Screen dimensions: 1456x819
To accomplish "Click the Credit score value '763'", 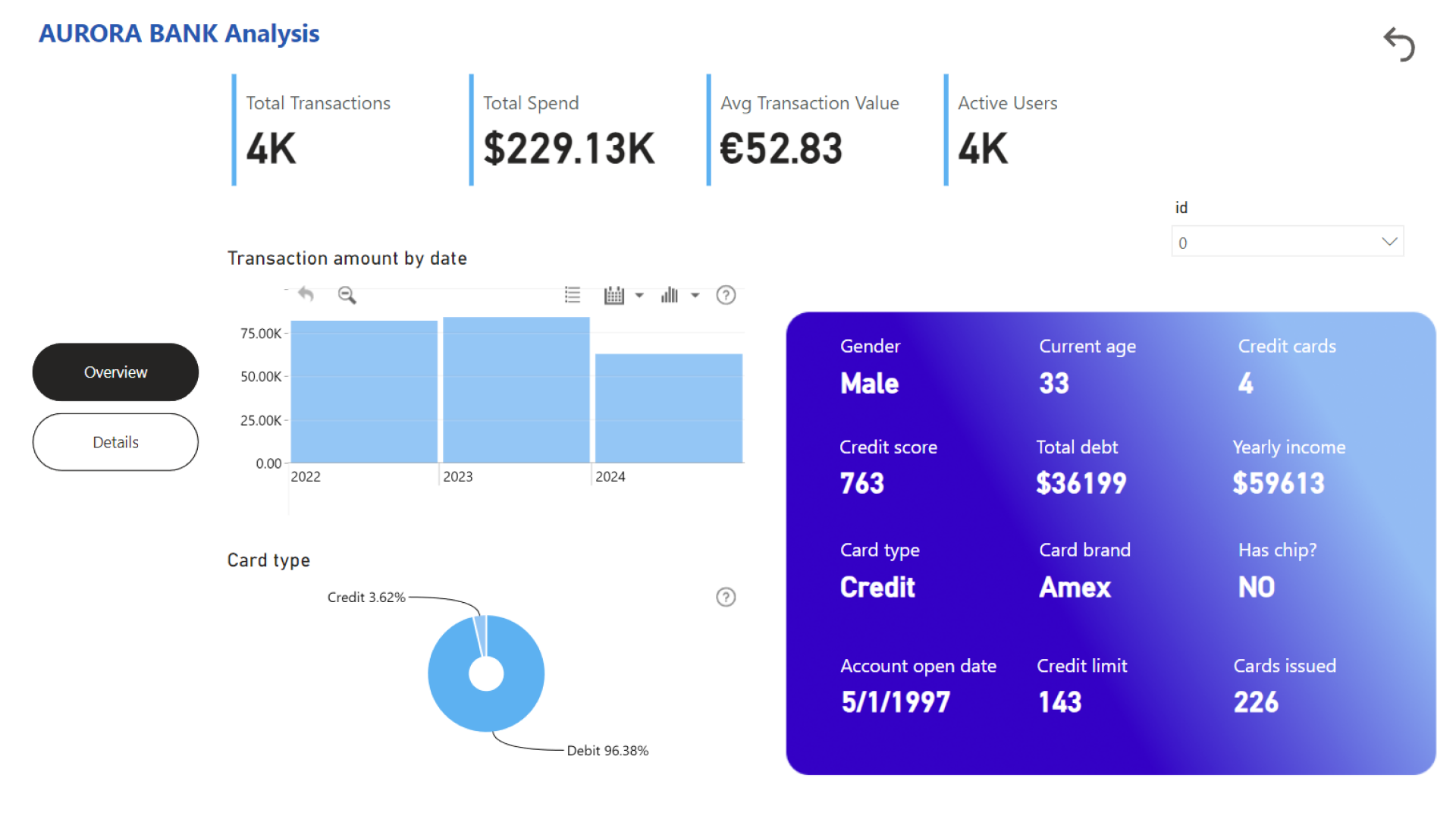I will (862, 484).
